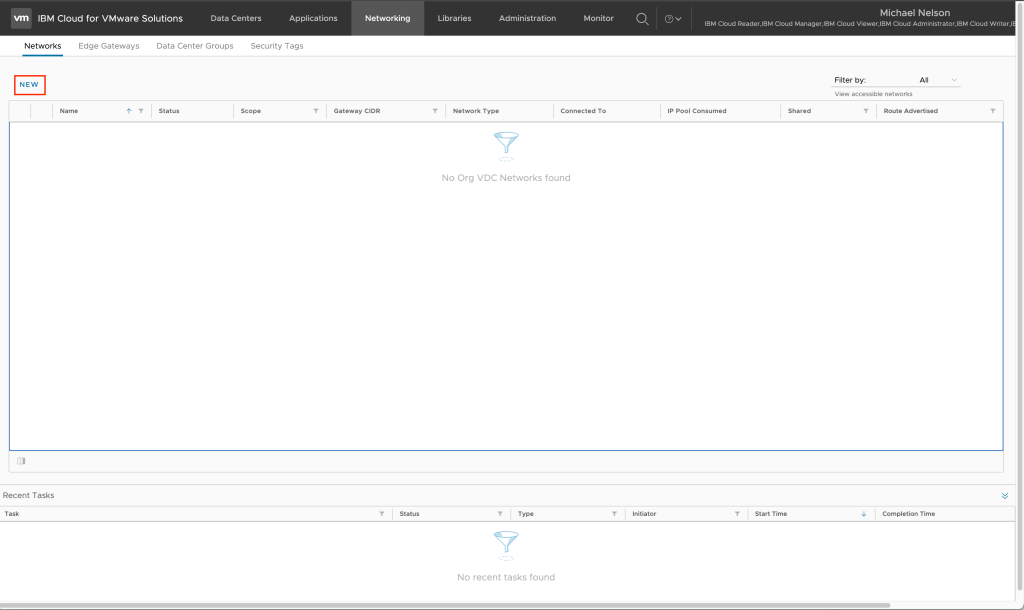Open the Data Centers menu
1024x610 pixels.
[x=236, y=18]
